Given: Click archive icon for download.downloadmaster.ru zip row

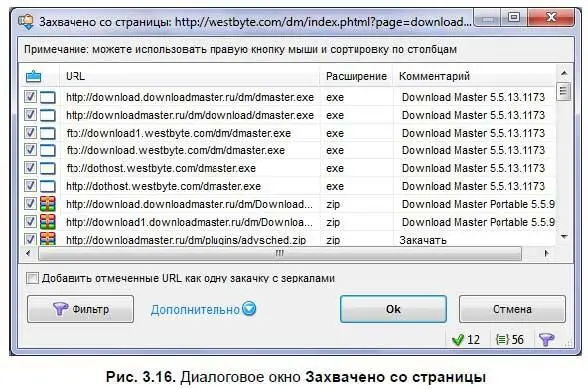Looking at the screenshot, I should 48,204.
